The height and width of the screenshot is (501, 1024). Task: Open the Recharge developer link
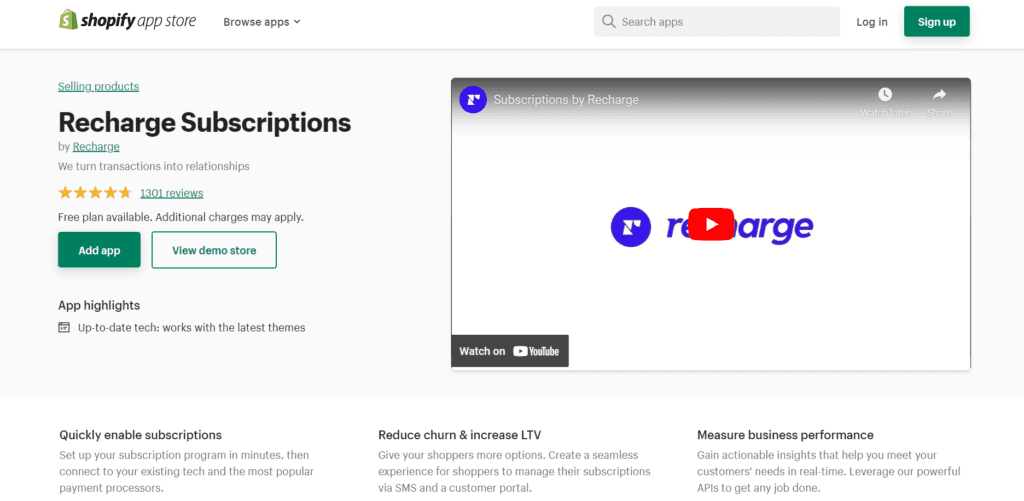point(96,146)
